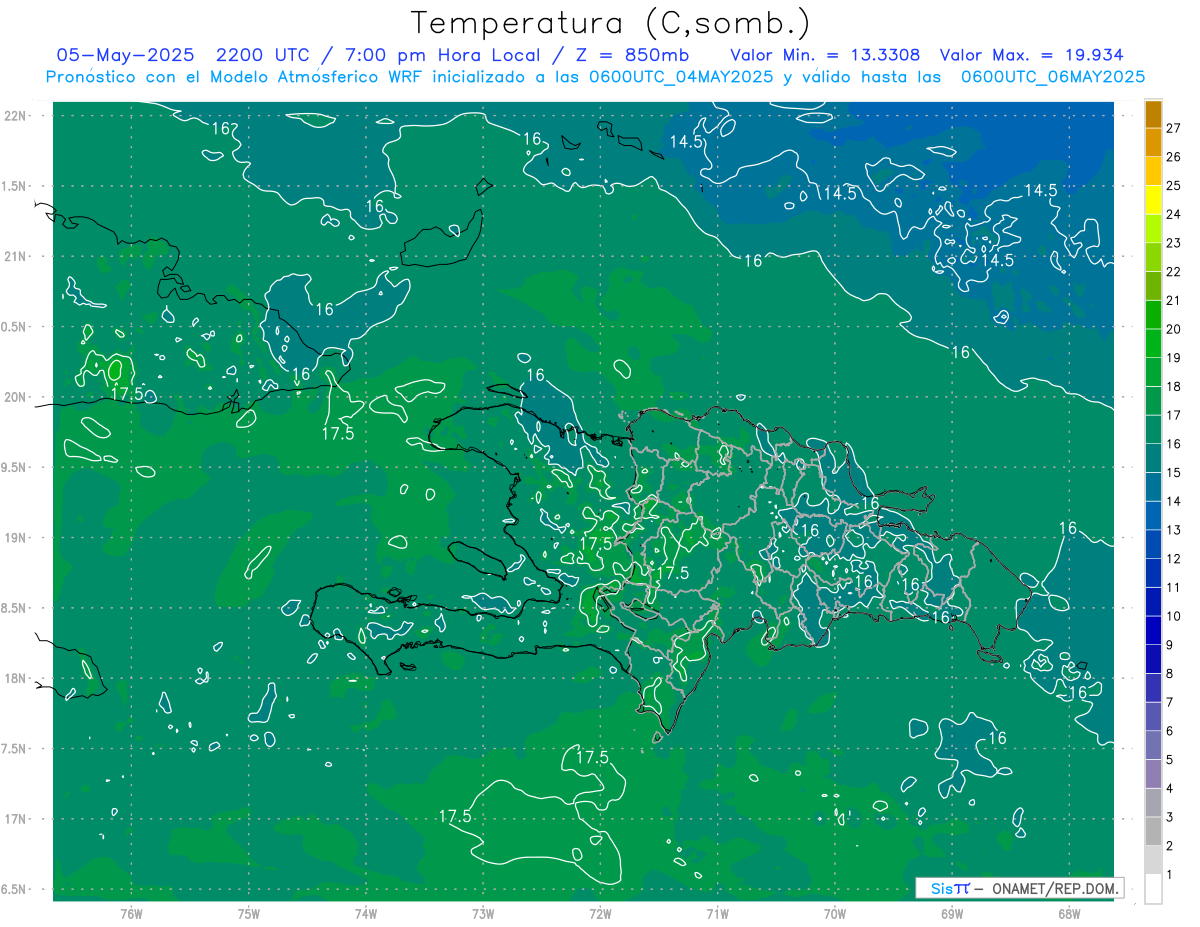Click the legend value 19 on the color scale
The width and height of the screenshot is (1200, 927).
click(x=1174, y=358)
